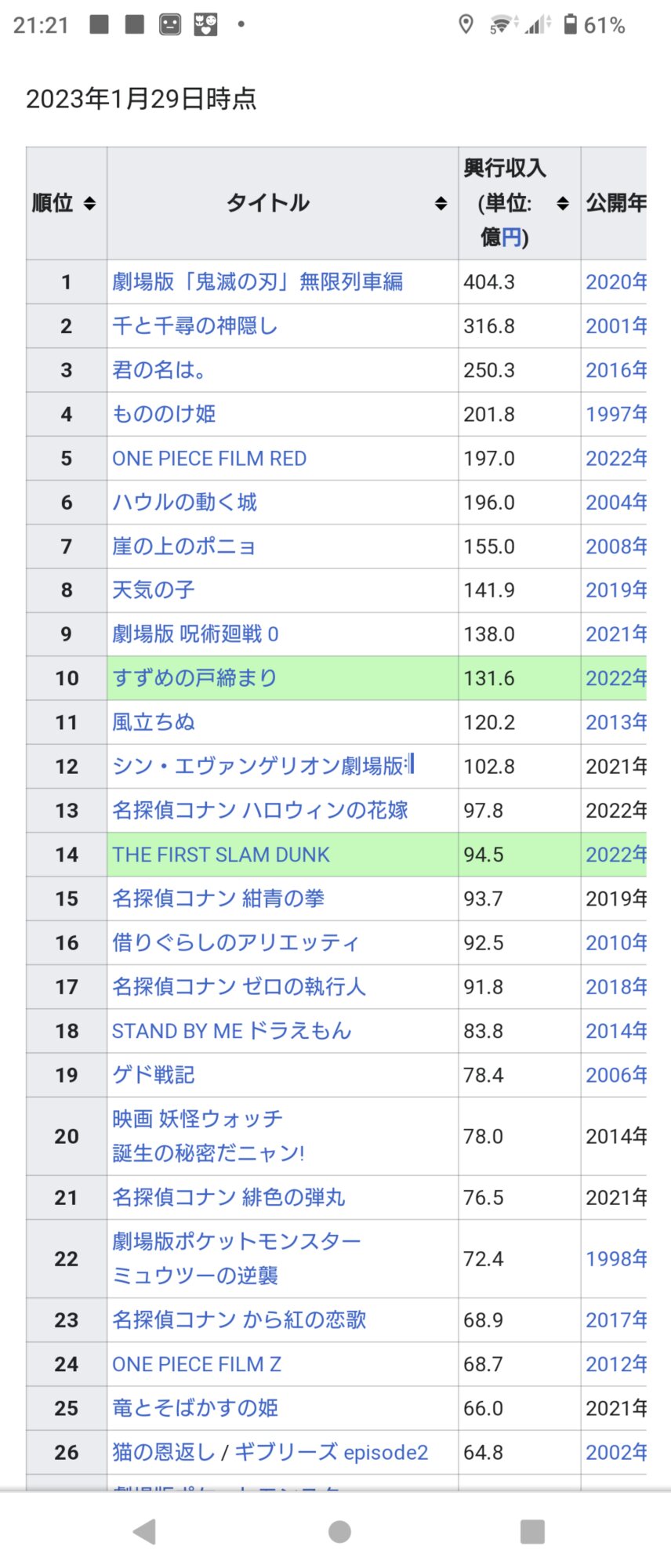Image resolution: width=671 pixels, height=1568 pixels.
Task: Open すずめの戸締まり highlighted link
Action: tap(194, 677)
